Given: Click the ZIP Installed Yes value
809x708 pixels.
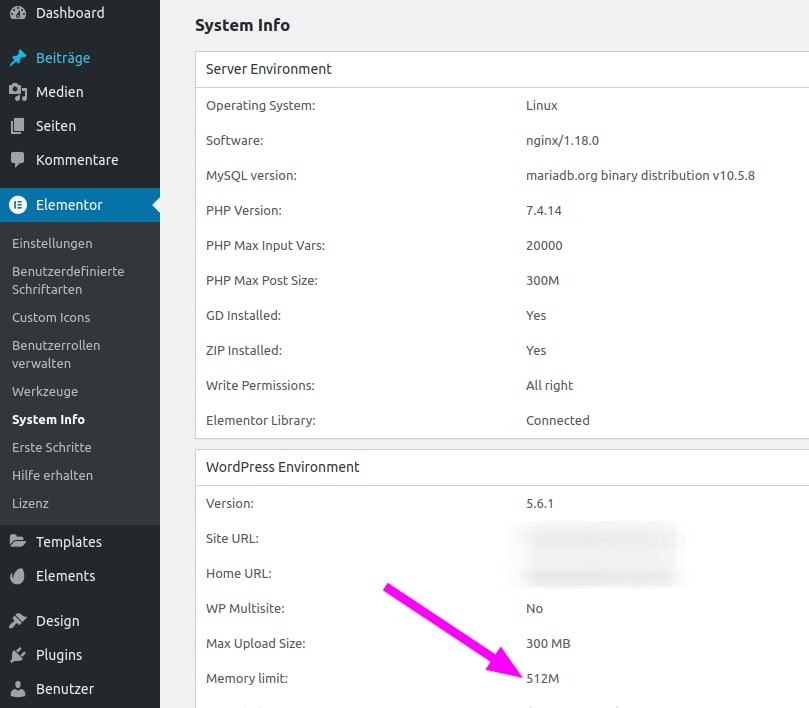Looking at the screenshot, I should (x=536, y=350).
